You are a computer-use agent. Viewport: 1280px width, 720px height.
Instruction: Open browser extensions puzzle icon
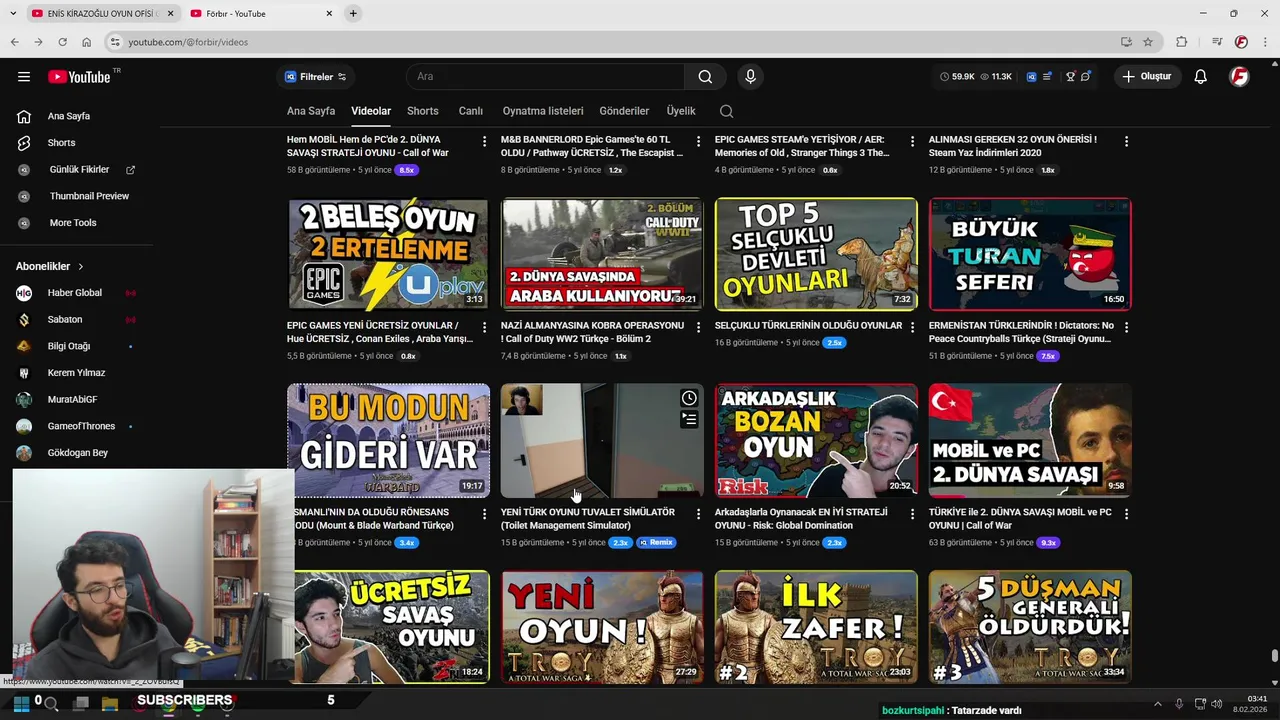click(x=1181, y=42)
